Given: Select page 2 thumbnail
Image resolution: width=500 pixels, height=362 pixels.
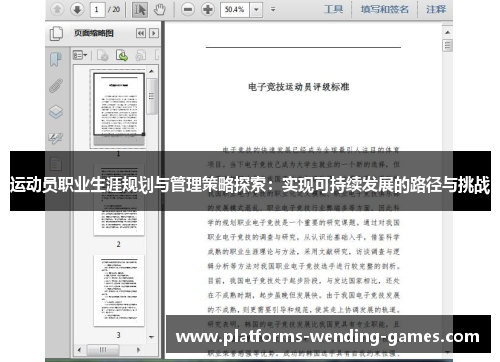Looking at the screenshot, I should 119,199.
